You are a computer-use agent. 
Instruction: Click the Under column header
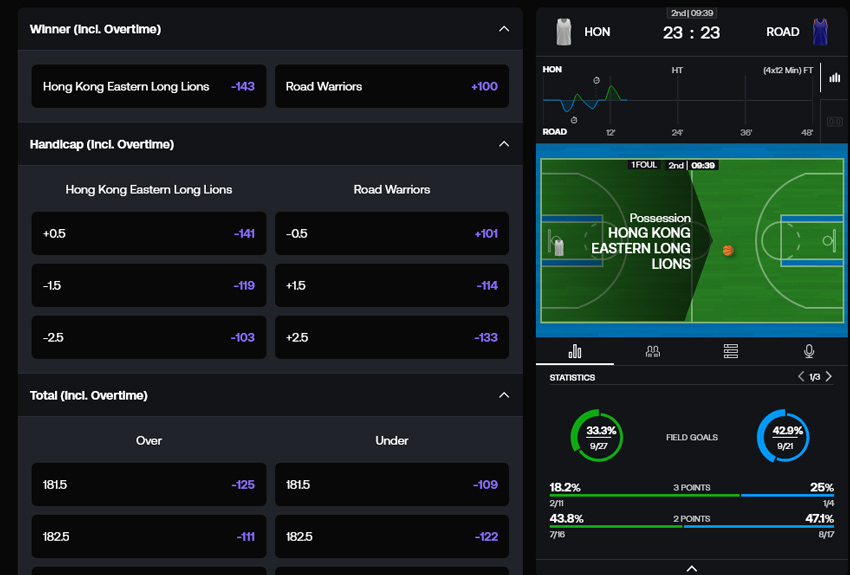point(392,441)
